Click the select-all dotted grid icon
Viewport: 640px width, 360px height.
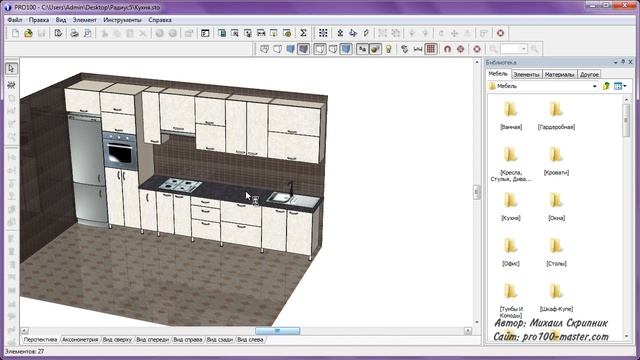[x=323, y=33]
